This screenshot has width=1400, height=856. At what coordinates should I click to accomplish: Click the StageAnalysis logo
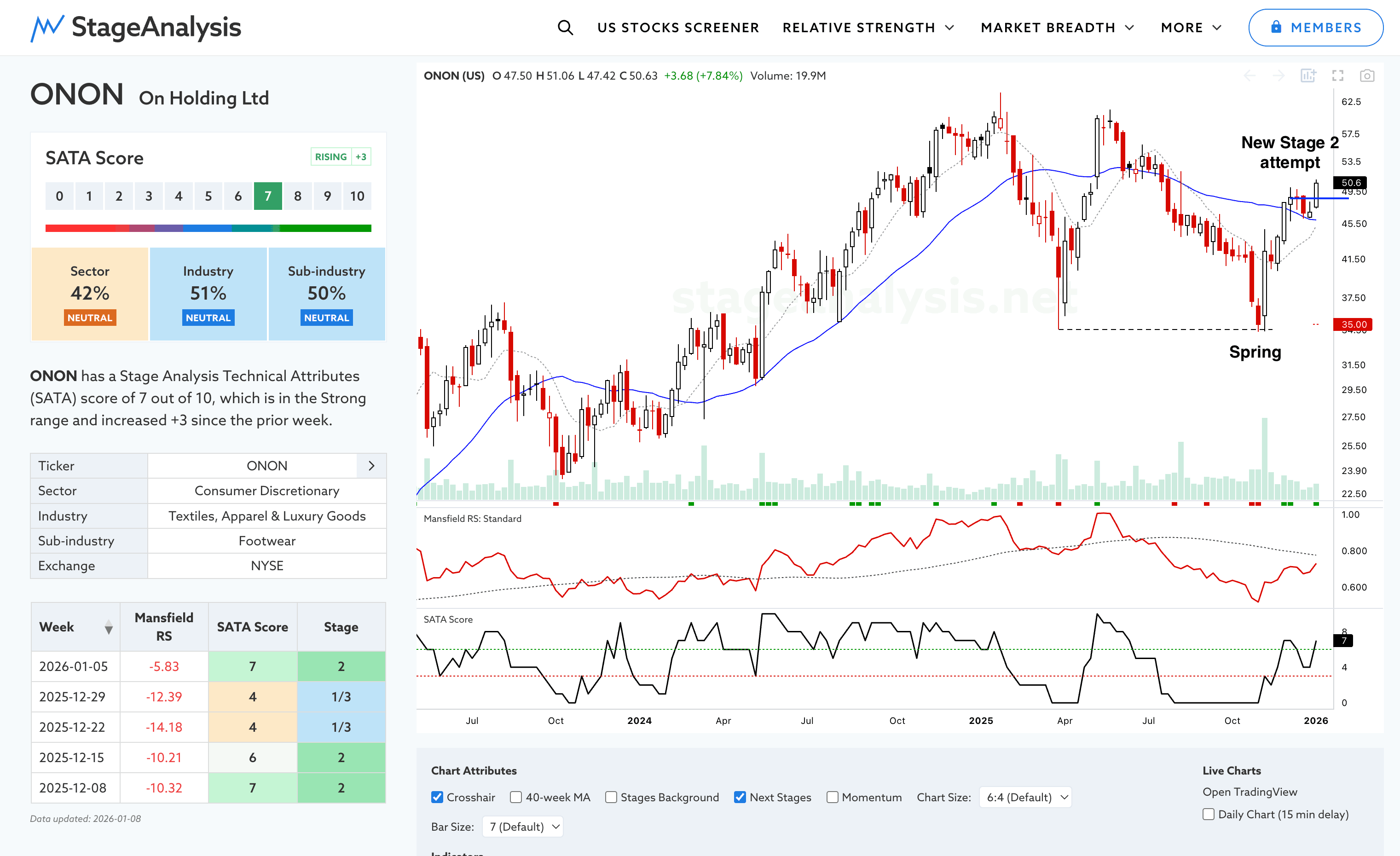coord(136,27)
